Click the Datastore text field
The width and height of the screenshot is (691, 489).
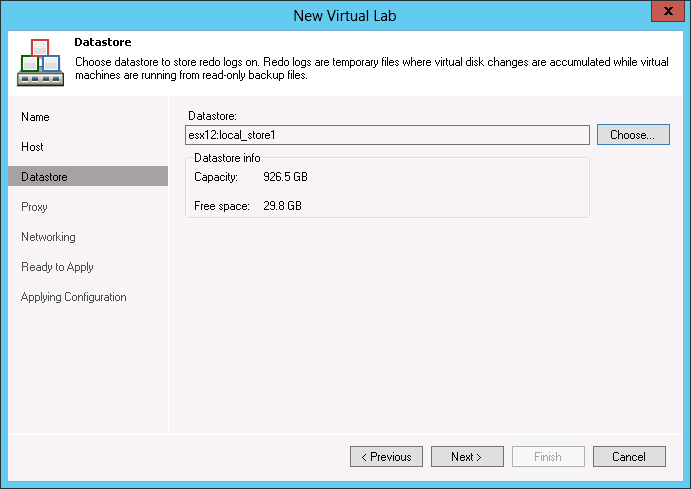click(388, 135)
